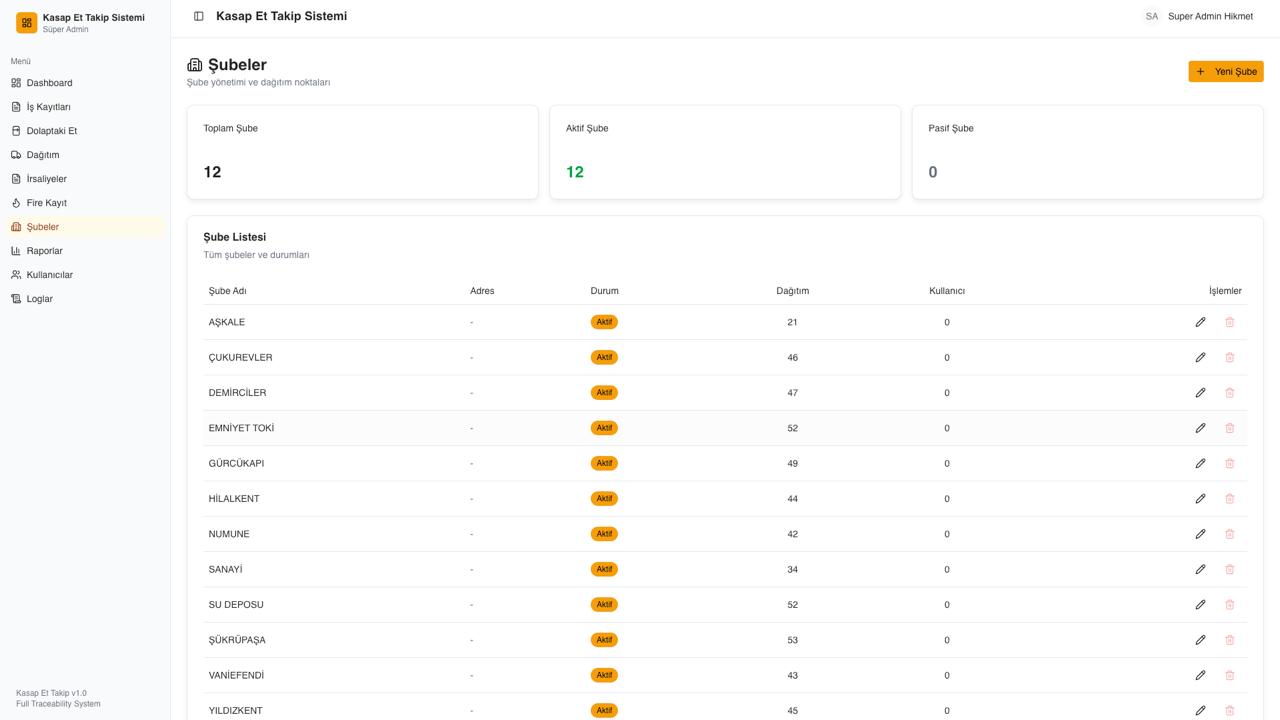Click the Şube Adı column header

coord(227,291)
